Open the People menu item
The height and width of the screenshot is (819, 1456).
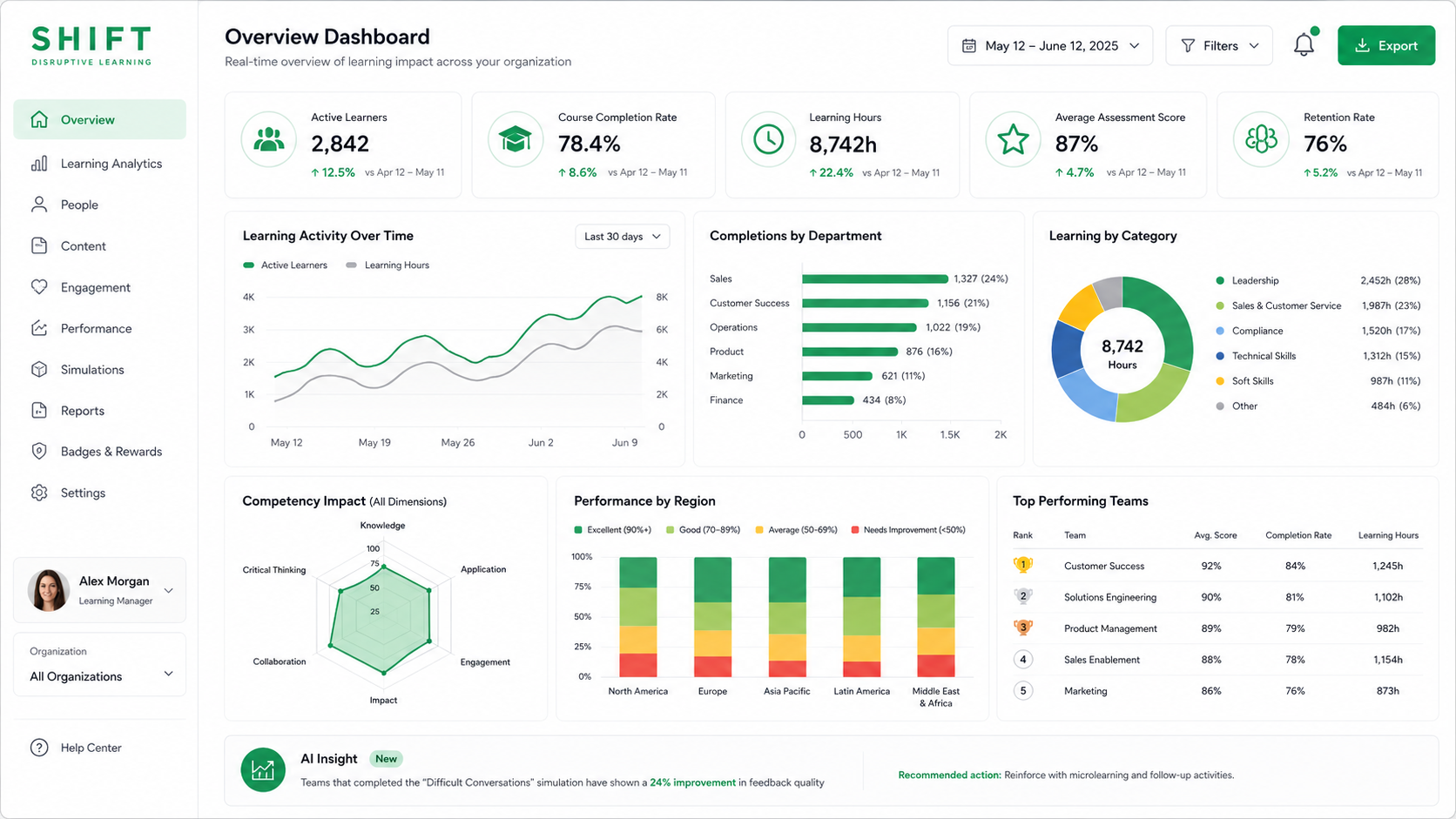(x=99, y=205)
